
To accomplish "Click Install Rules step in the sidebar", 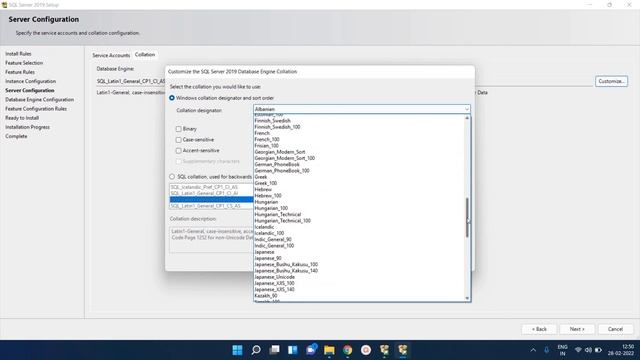I will [18, 53].
